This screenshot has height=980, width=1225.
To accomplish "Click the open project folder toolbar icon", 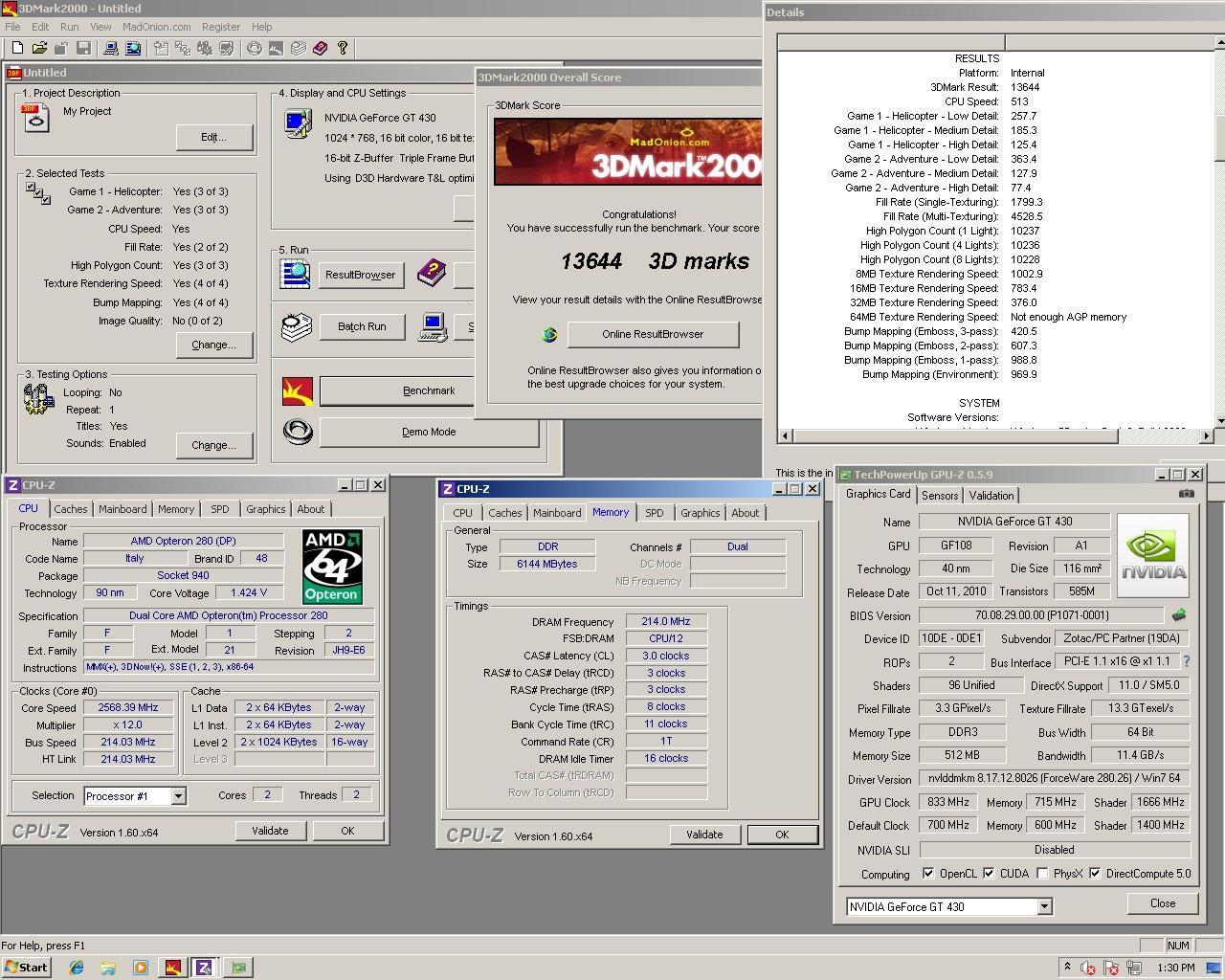I will click(39, 48).
